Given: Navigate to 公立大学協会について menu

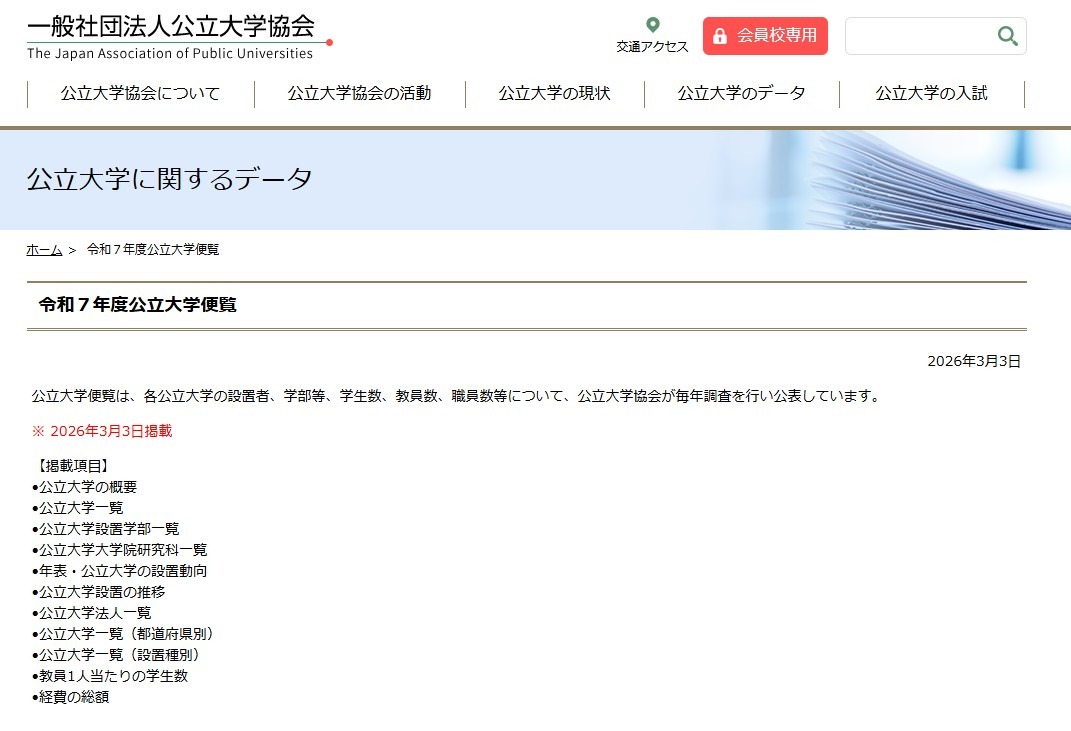Looking at the screenshot, I should [141, 93].
